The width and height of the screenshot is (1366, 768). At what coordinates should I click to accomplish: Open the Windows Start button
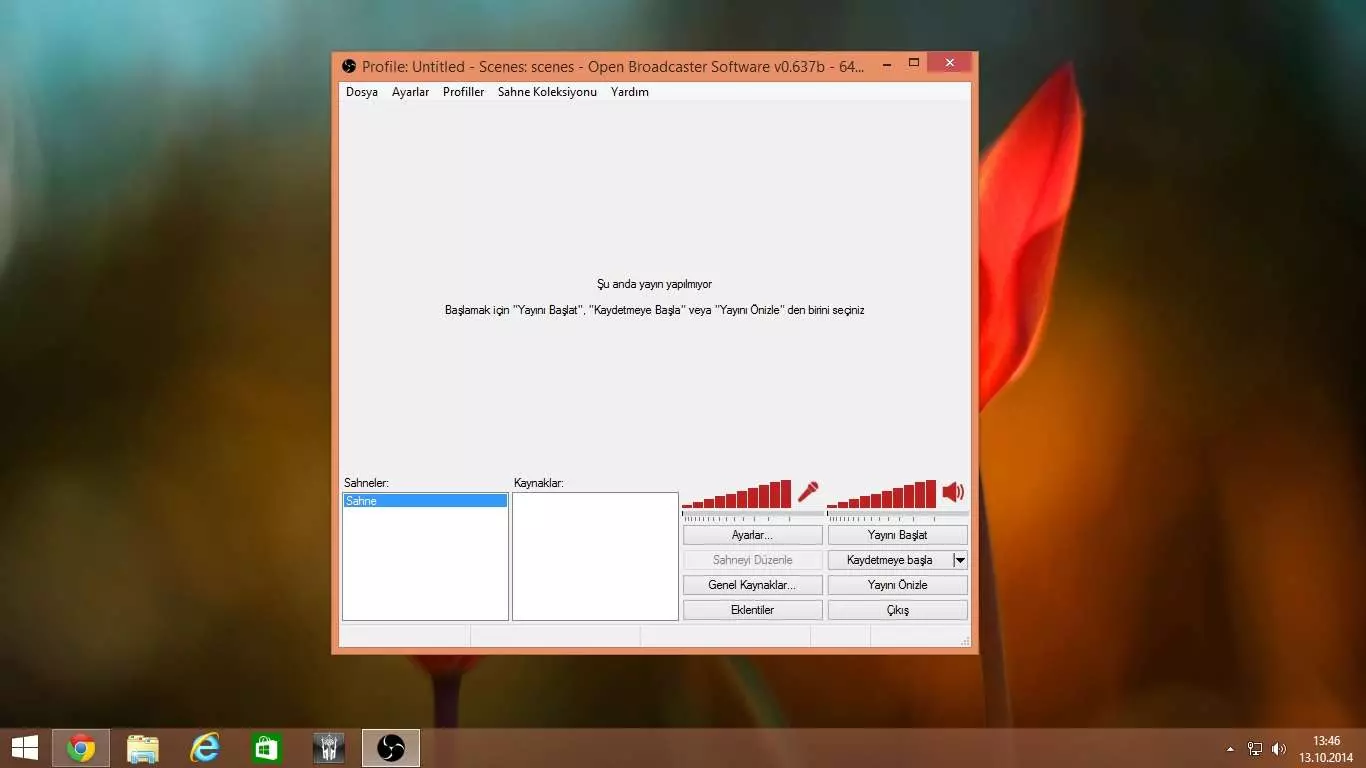[24, 748]
